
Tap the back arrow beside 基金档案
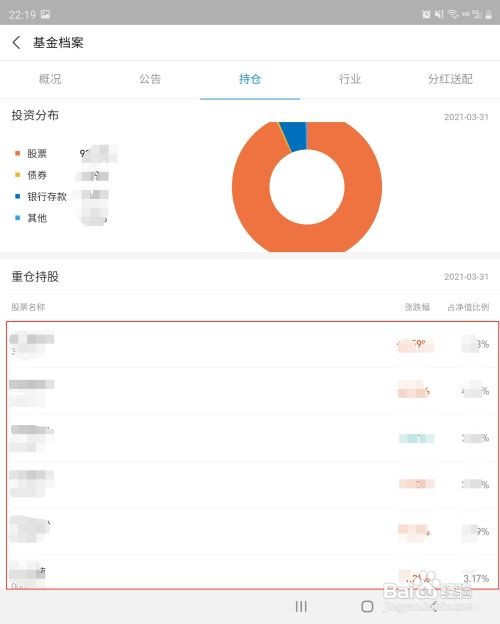click(16, 42)
